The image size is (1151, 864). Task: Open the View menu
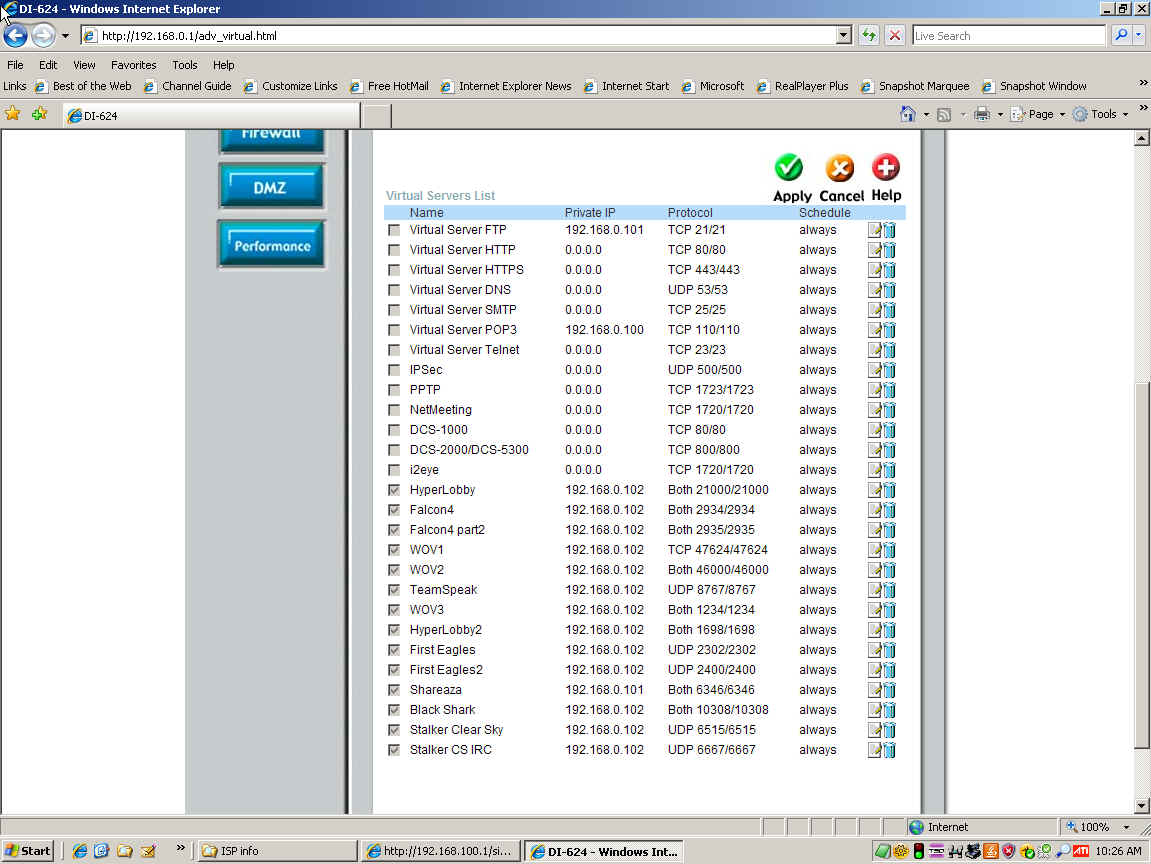coord(84,65)
